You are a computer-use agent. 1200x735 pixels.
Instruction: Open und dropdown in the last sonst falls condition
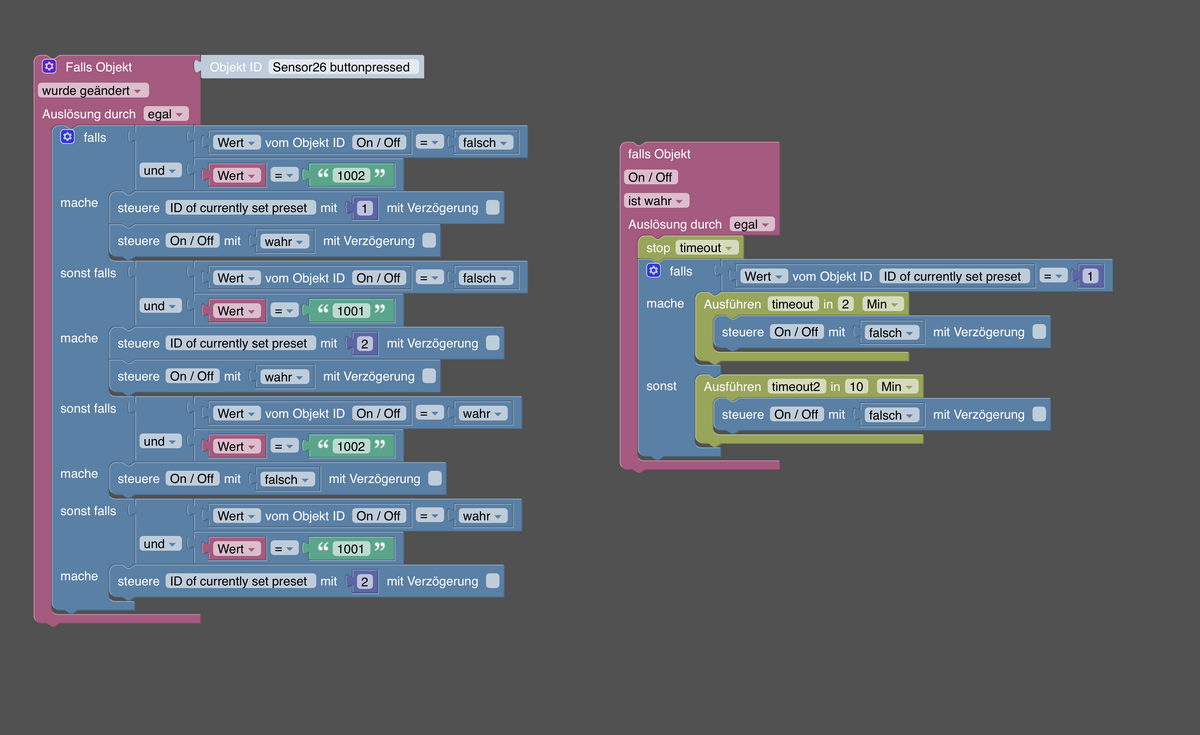160,544
